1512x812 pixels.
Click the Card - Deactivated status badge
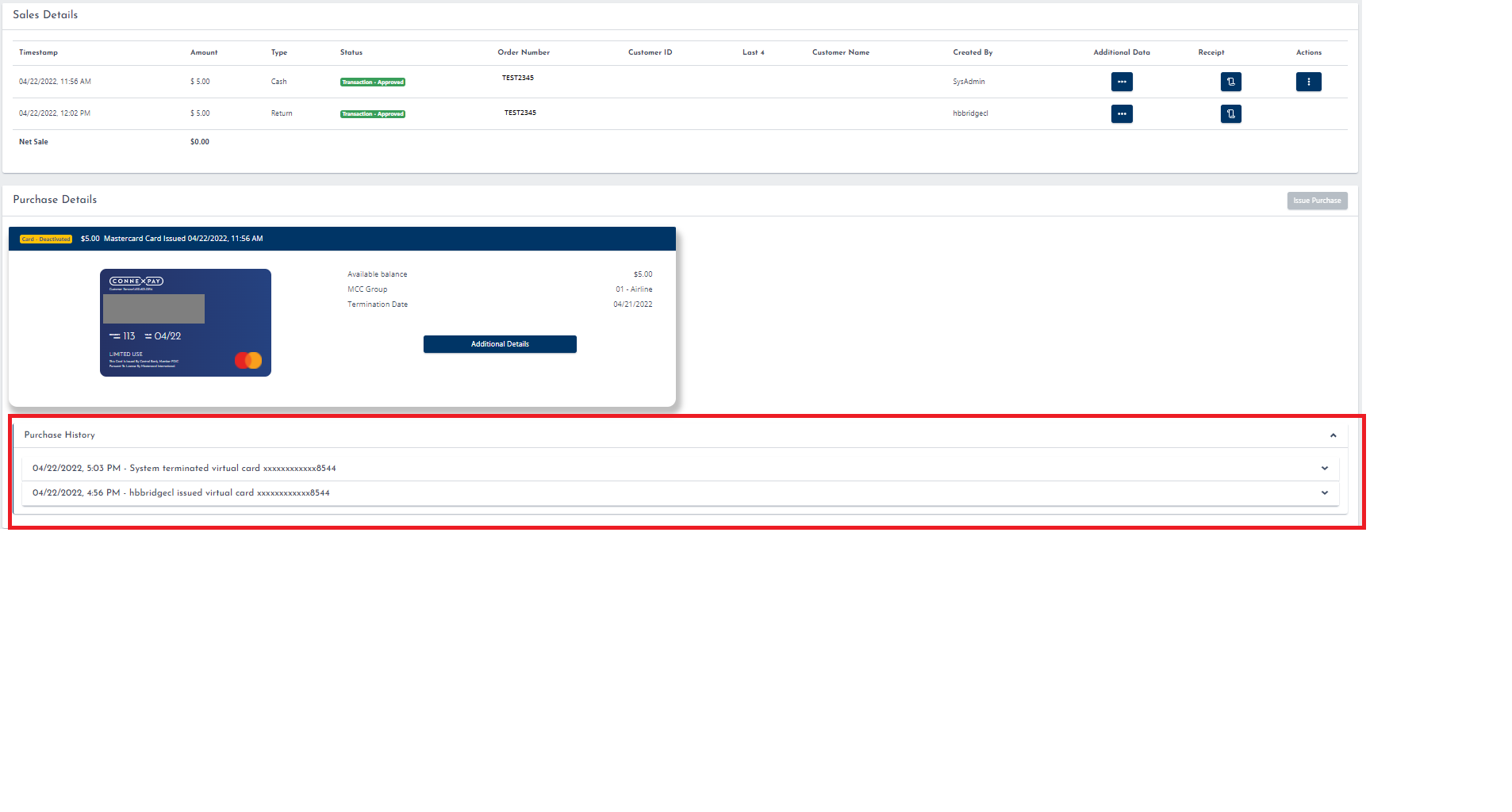[46, 239]
